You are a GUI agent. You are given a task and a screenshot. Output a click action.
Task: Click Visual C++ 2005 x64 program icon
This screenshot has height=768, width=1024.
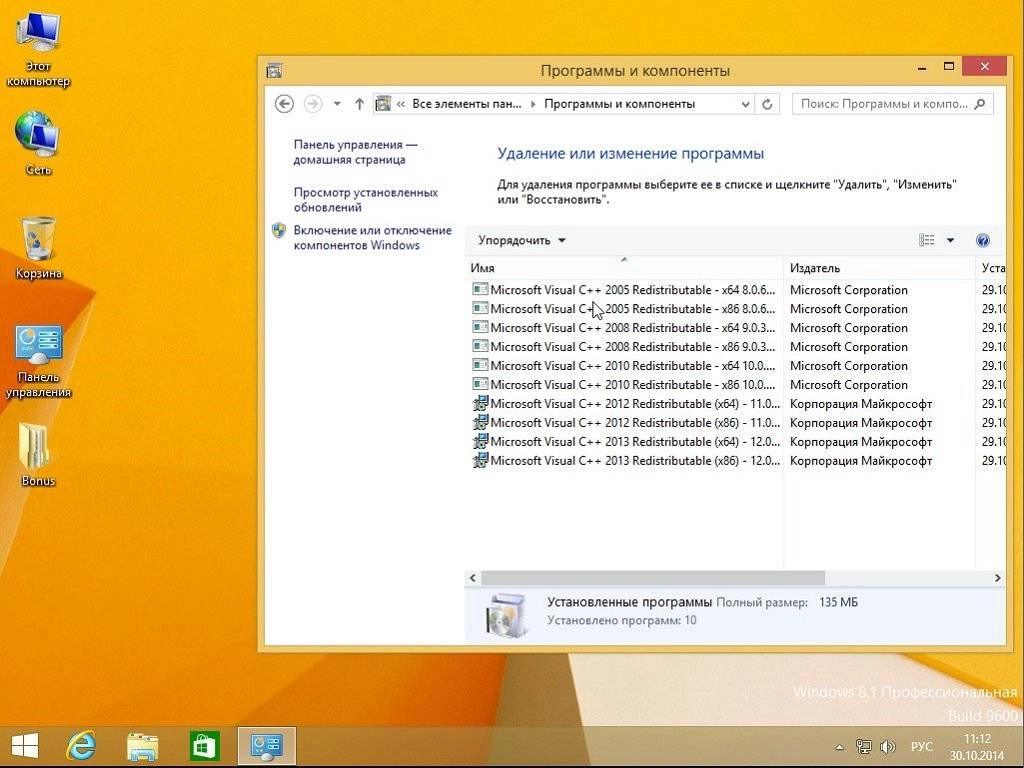(x=480, y=289)
